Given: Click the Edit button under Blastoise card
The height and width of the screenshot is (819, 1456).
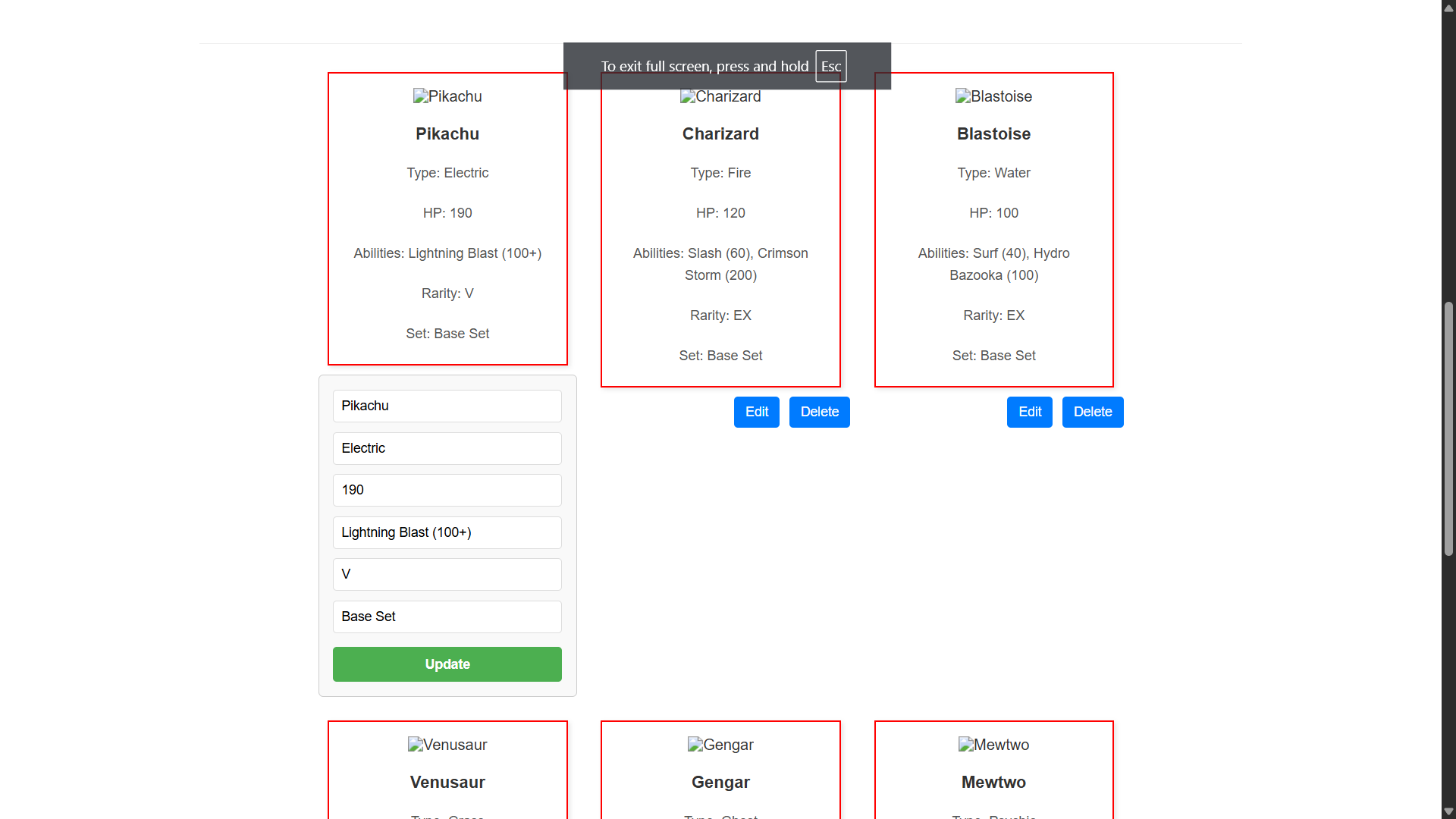Looking at the screenshot, I should click(1029, 412).
